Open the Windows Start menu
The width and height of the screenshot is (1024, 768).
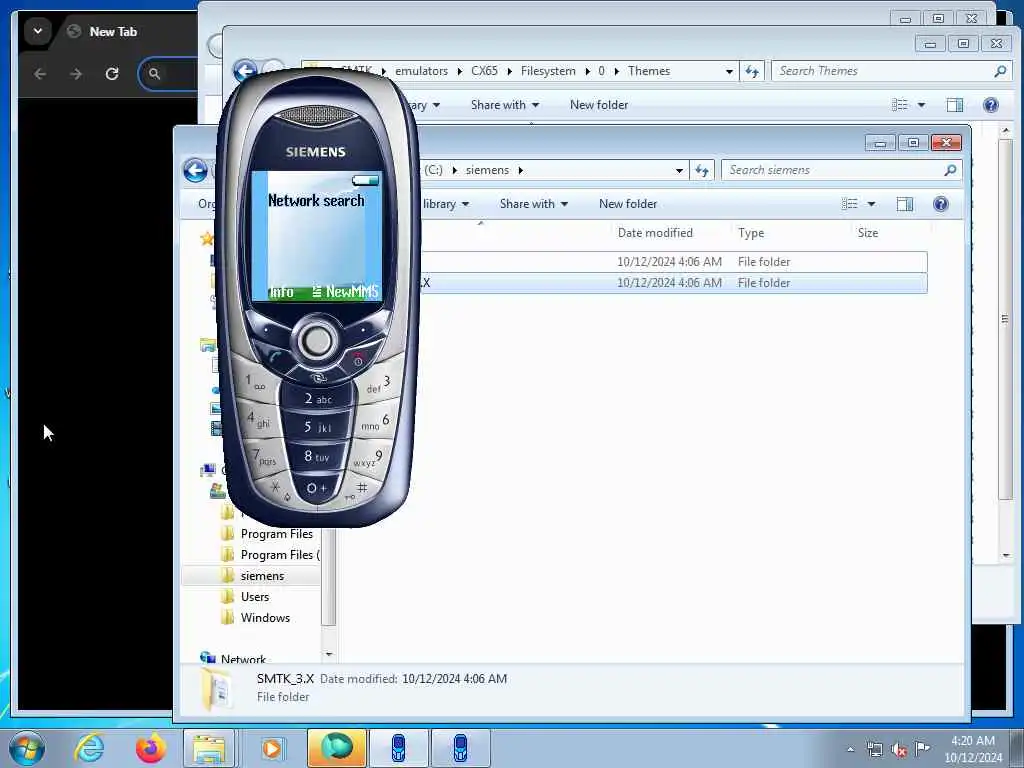tap(26, 748)
